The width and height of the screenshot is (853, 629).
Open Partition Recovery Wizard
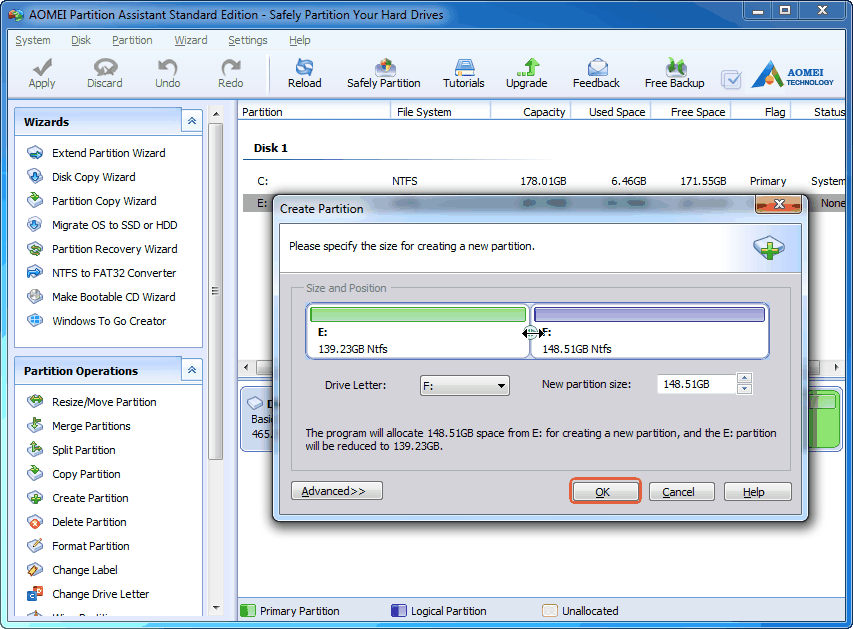tap(114, 249)
